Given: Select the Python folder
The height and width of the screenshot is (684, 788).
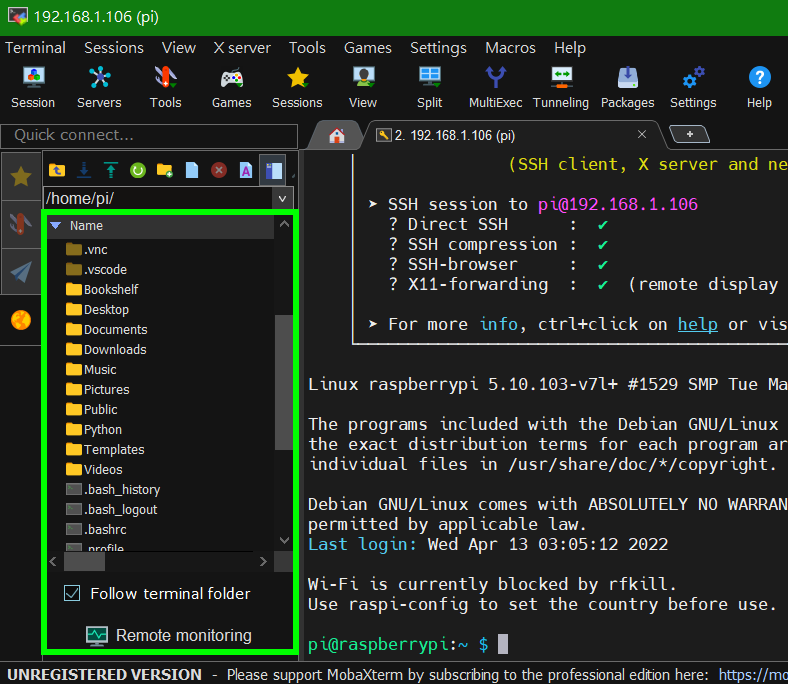Looking at the screenshot, I should [94, 430].
